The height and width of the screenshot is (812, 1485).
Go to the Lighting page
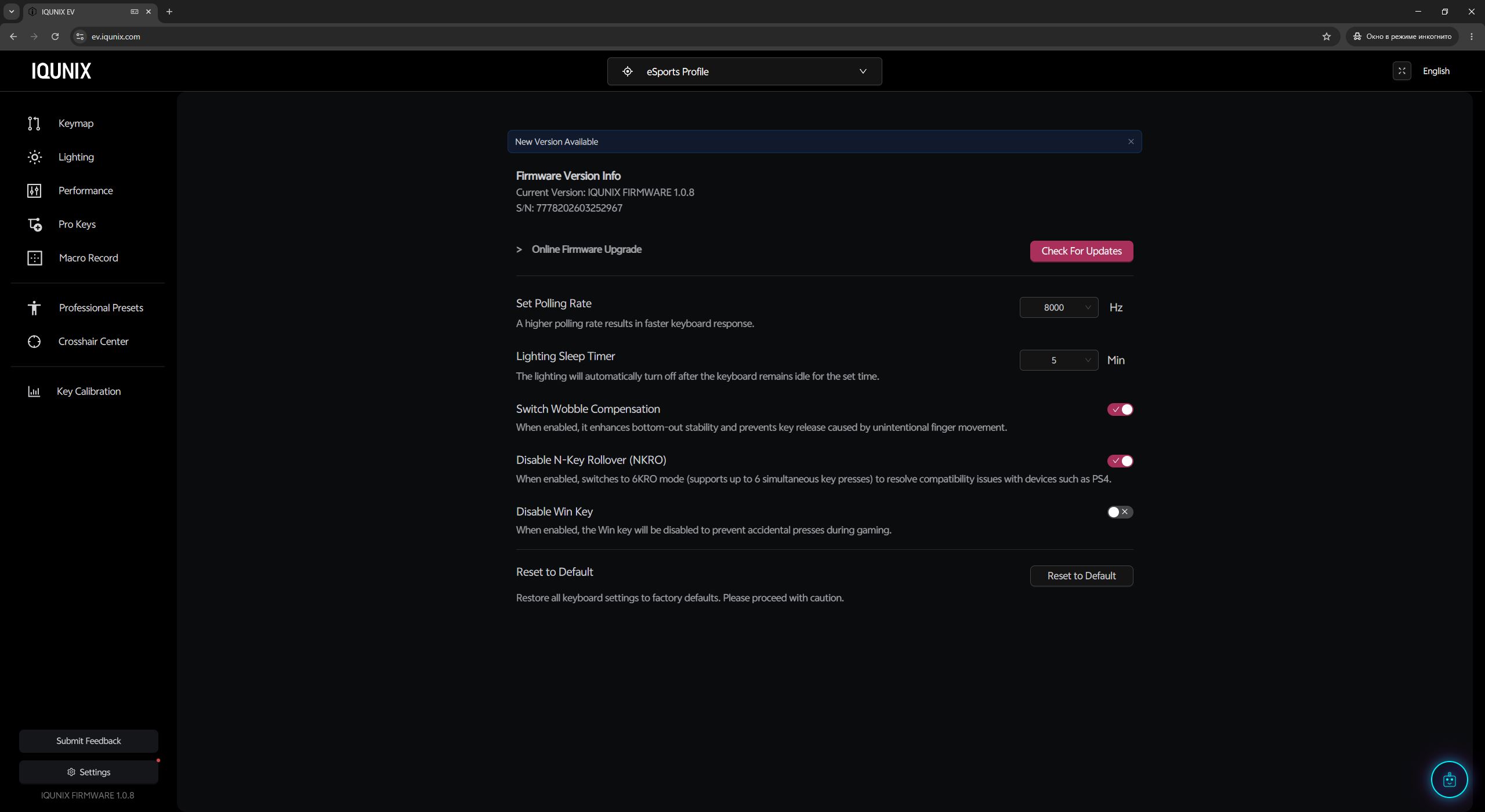76,157
